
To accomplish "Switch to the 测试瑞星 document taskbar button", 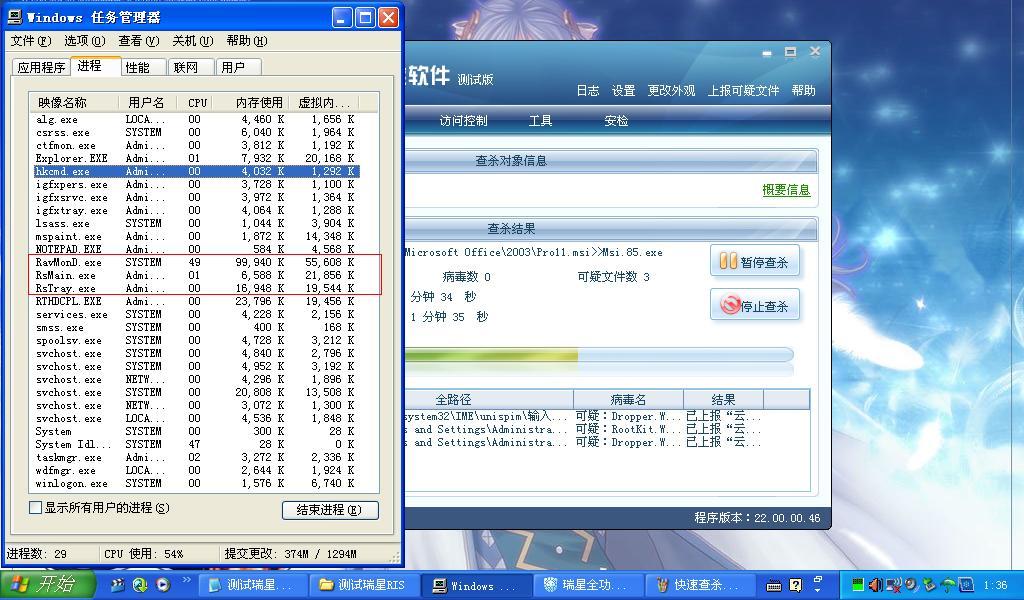I will click(x=251, y=585).
